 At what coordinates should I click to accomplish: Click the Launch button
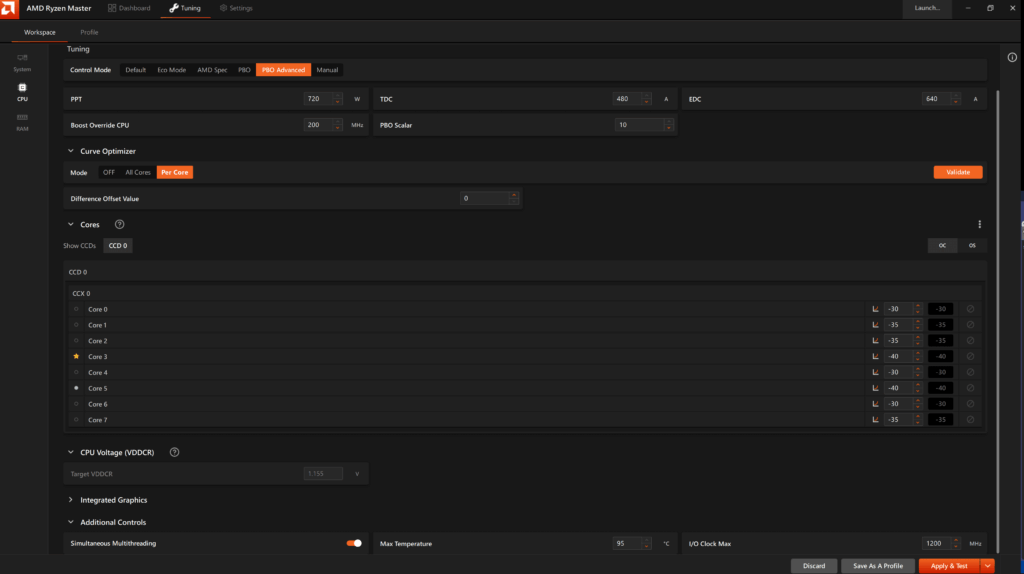pos(927,8)
